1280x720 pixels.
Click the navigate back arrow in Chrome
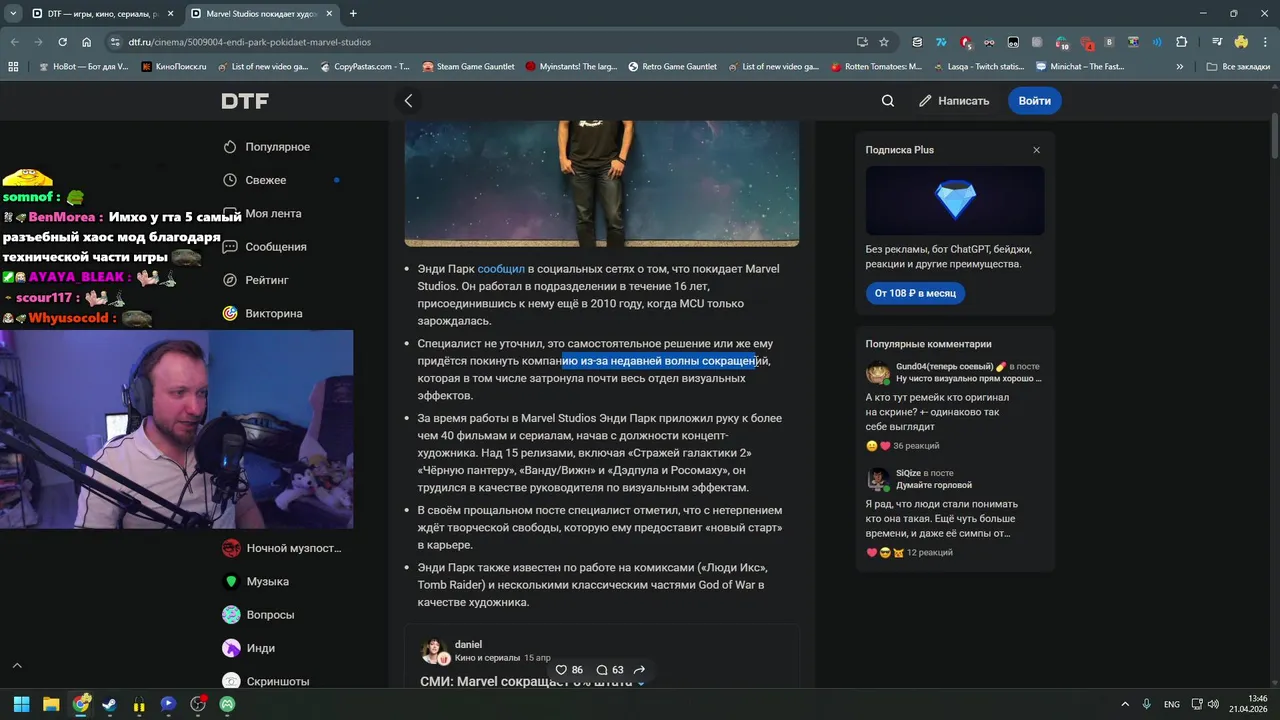14,42
